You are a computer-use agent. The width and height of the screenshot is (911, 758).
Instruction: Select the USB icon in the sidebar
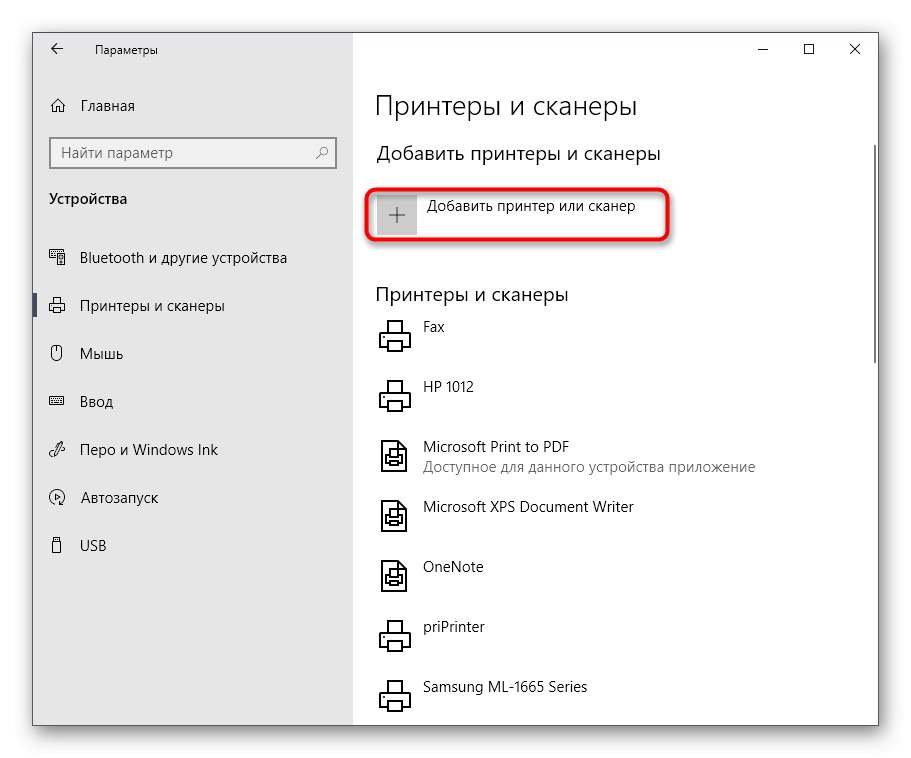pyautogui.click(x=56, y=545)
